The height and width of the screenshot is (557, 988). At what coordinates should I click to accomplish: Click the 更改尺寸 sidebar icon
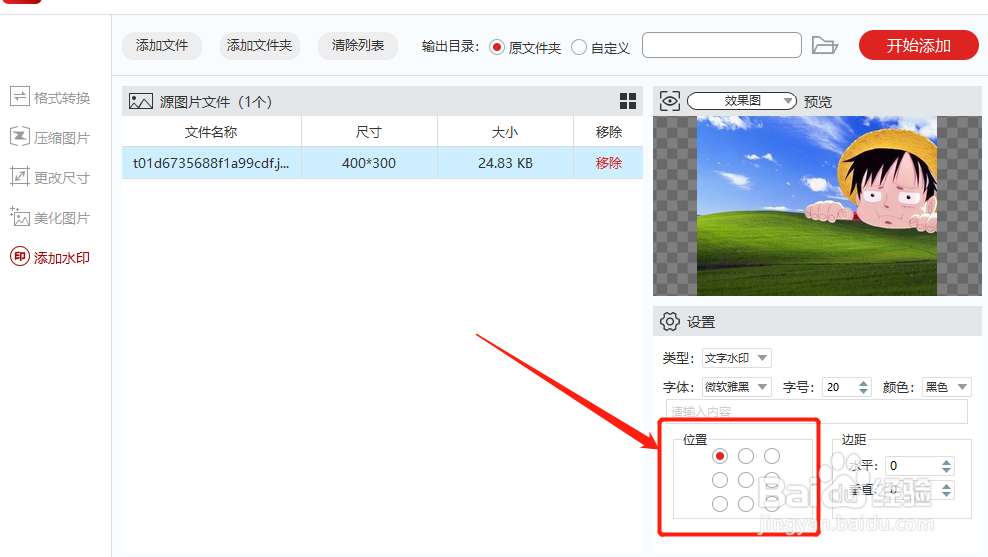20,176
